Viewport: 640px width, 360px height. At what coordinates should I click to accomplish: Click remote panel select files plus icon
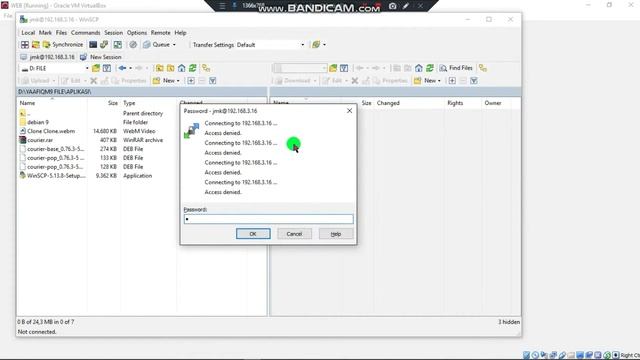[452, 81]
